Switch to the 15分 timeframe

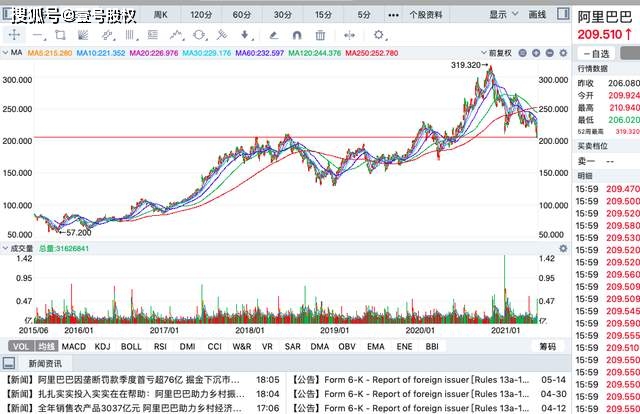click(324, 15)
